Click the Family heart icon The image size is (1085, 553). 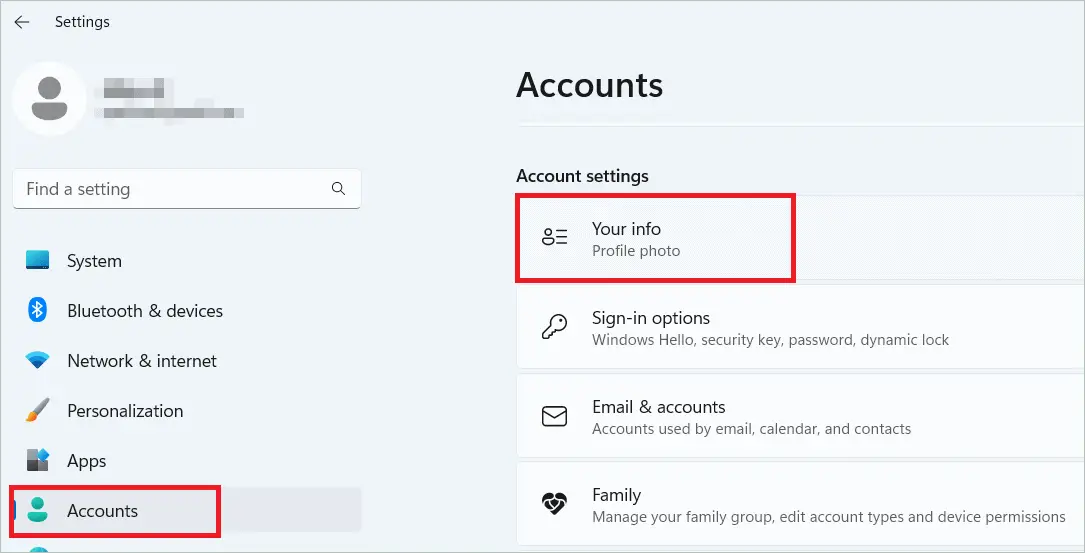(x=554, y=504)
